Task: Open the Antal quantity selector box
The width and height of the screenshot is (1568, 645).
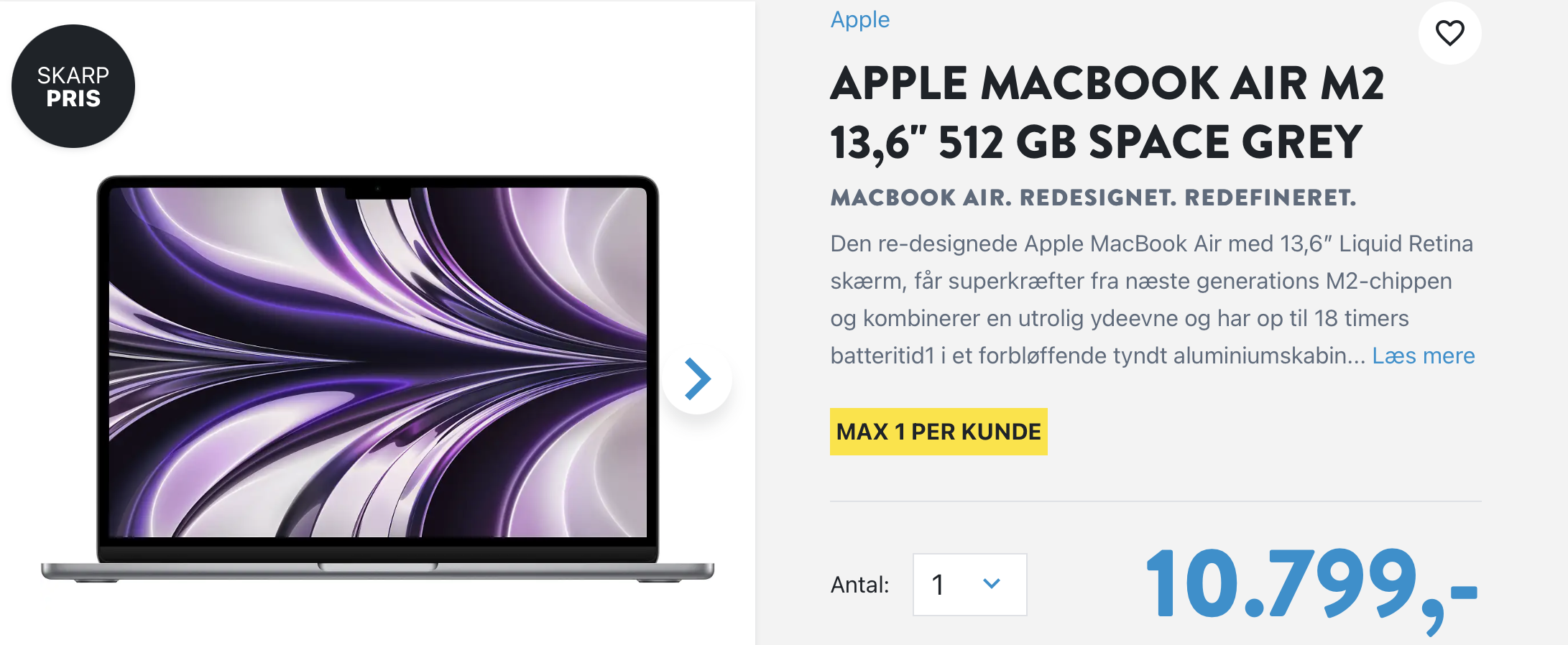Action: pos(969,585)
